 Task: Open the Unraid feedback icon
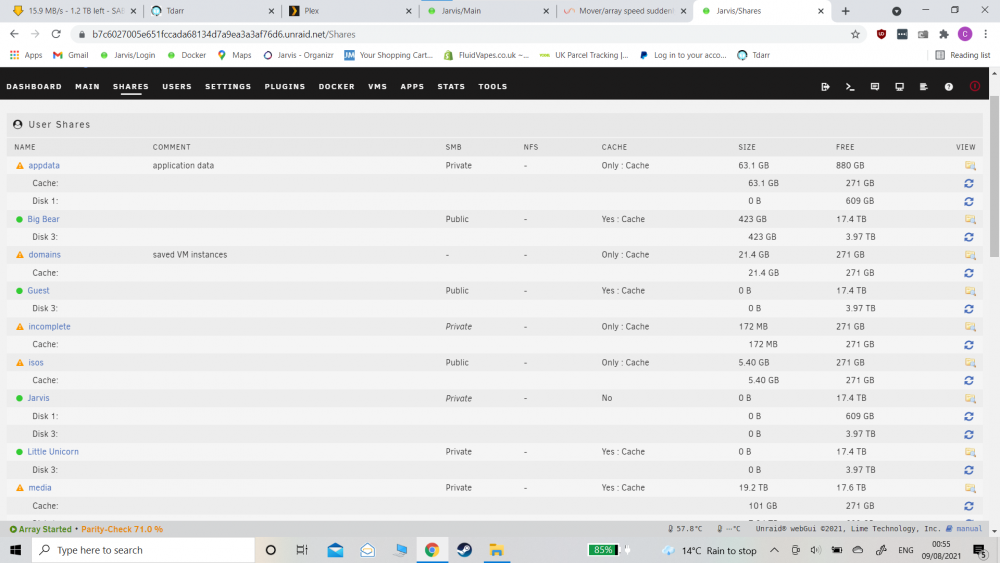875,87
